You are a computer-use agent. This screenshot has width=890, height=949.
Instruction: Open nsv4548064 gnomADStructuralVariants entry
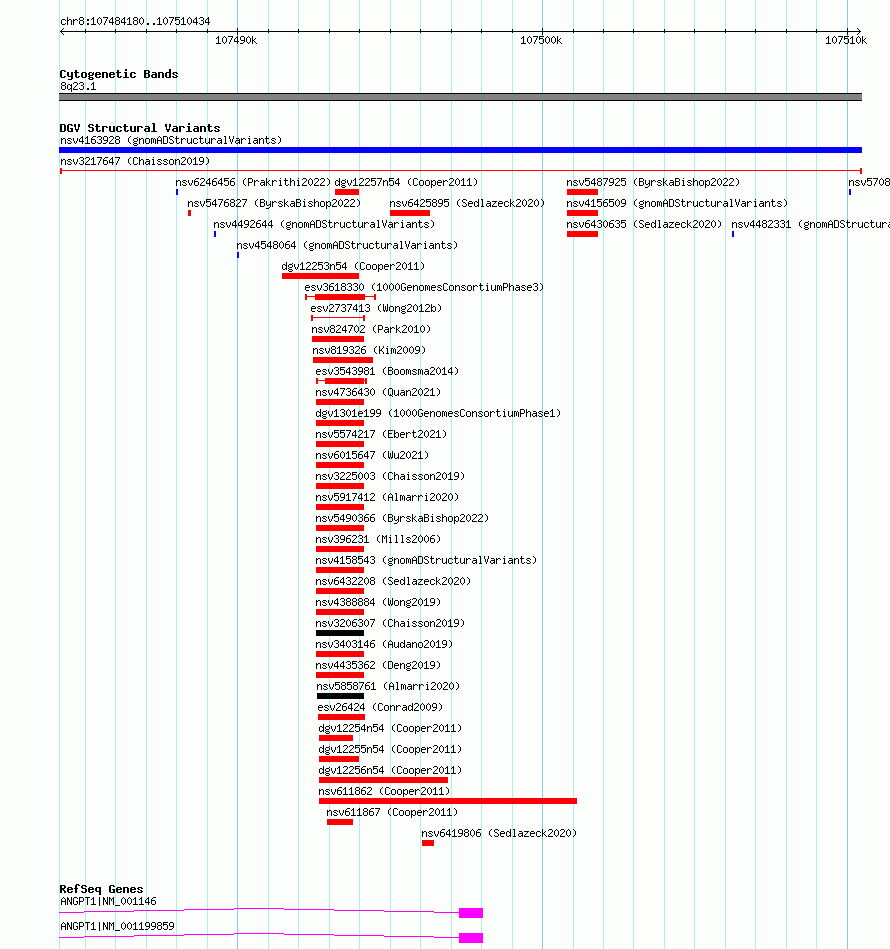pyautogui.click(x=347, y=246)
